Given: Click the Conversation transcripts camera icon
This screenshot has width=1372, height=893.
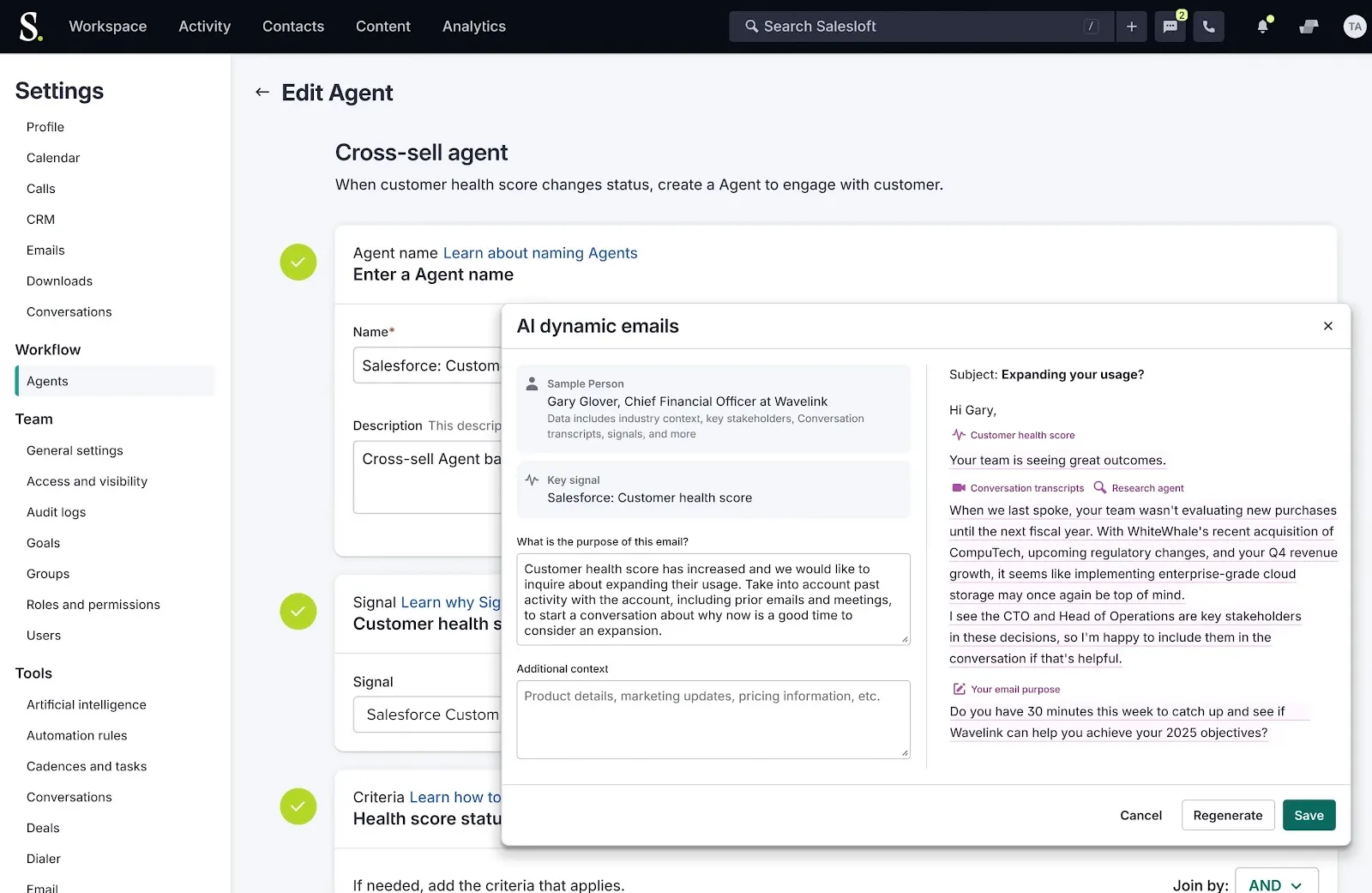Looking at the screenshot, I should (x=959, y=488).
